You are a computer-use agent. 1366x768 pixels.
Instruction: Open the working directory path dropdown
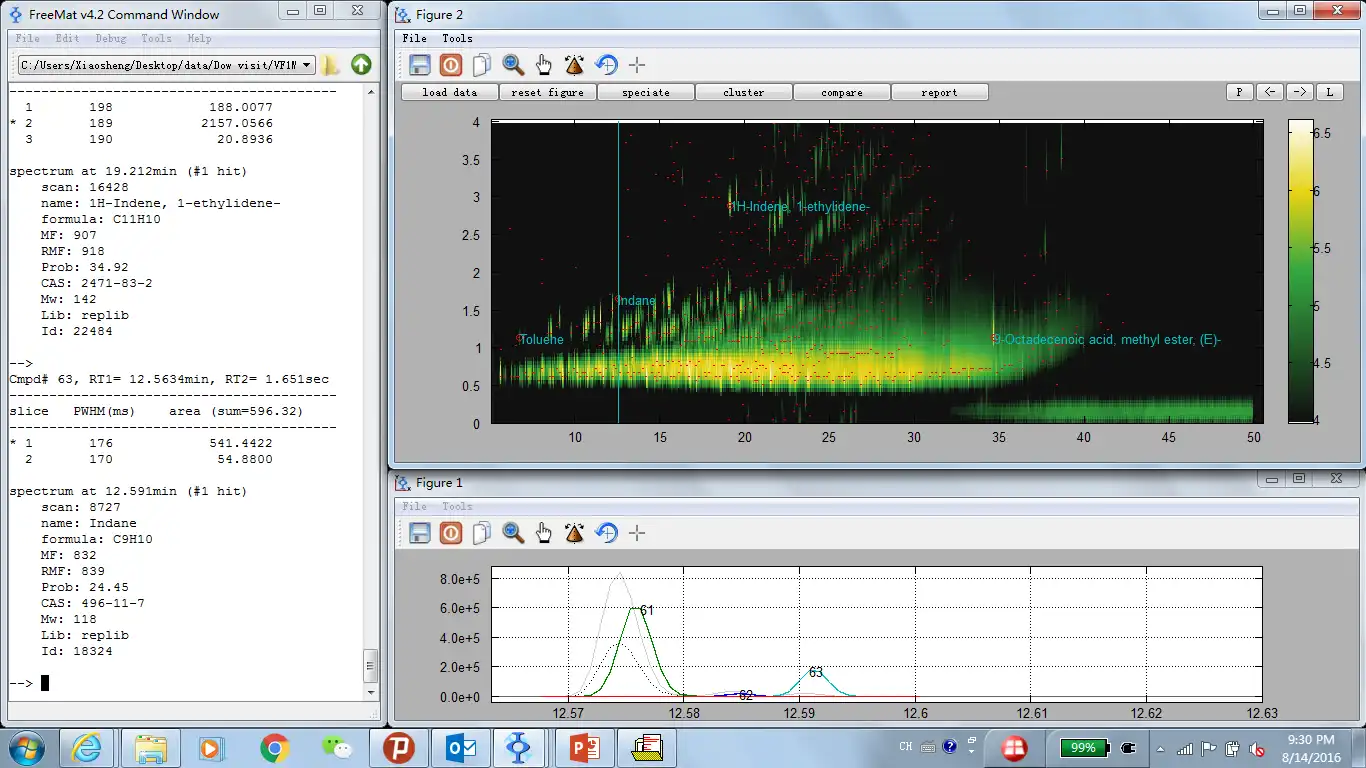306,65
